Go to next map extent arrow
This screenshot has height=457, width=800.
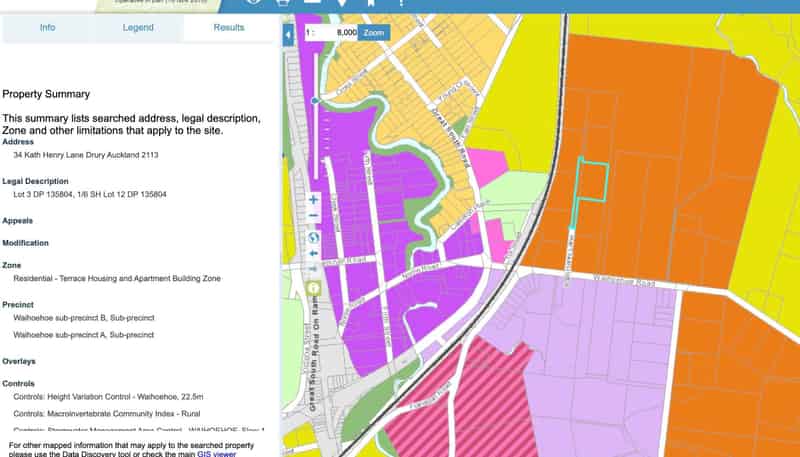(314, 268)
